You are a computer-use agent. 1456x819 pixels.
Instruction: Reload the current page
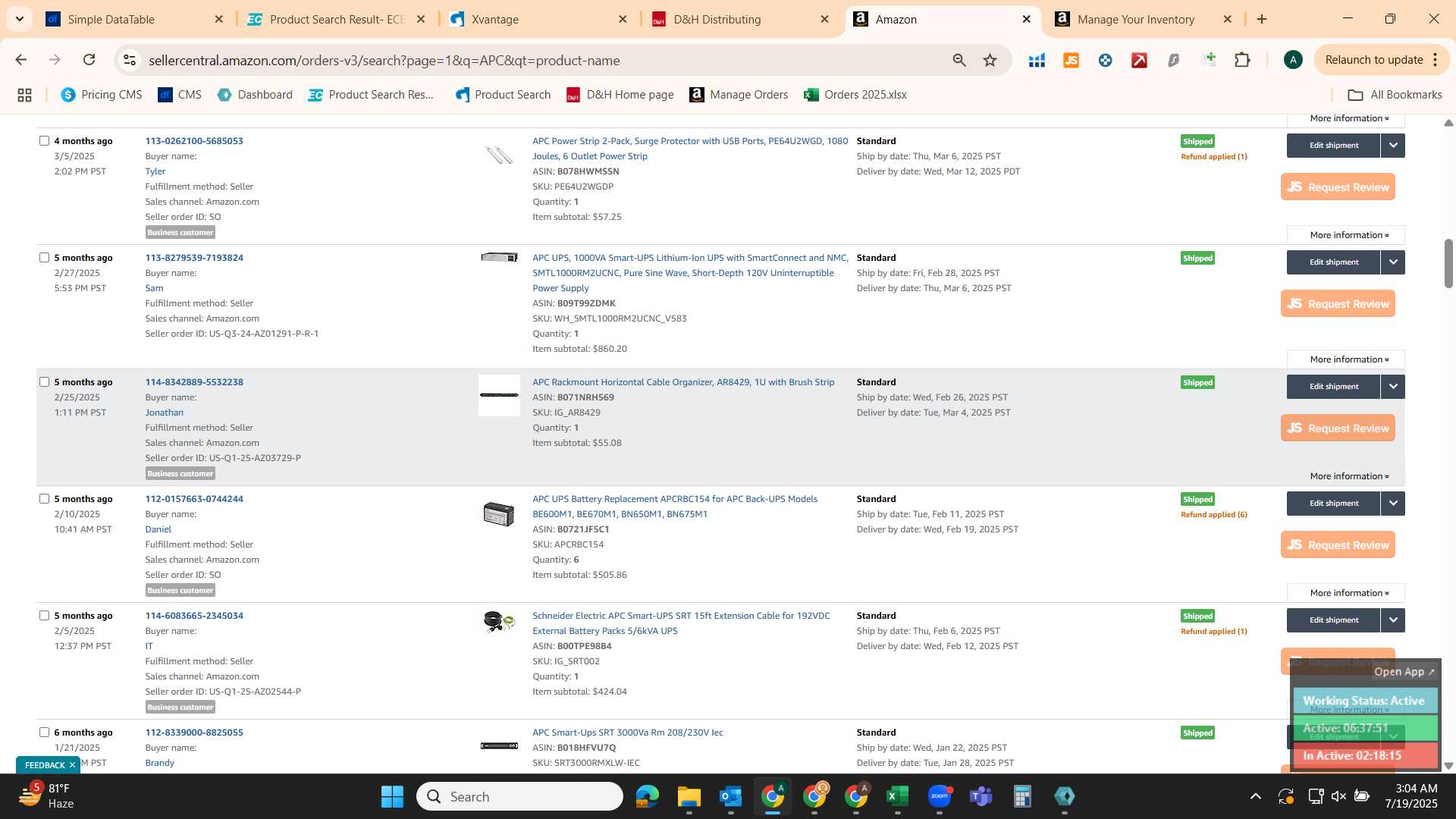89,60
